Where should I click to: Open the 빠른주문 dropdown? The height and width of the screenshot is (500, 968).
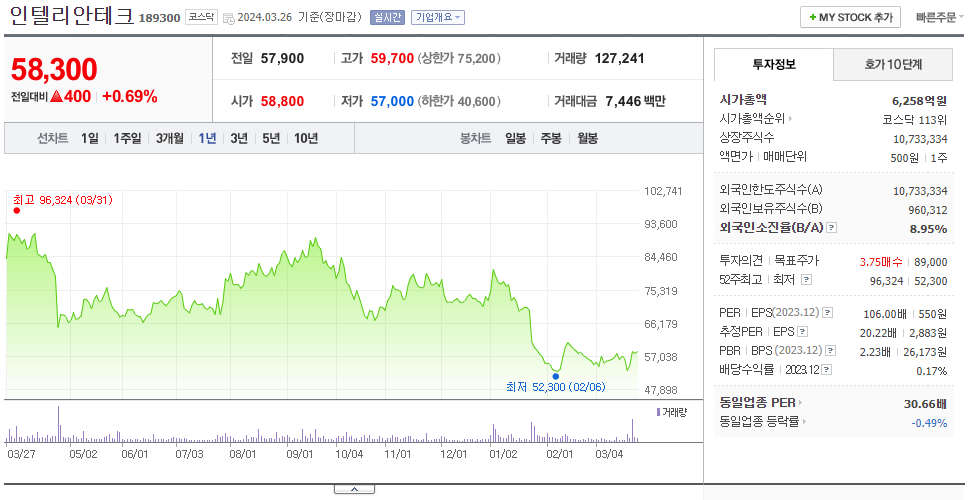(940, 17)
